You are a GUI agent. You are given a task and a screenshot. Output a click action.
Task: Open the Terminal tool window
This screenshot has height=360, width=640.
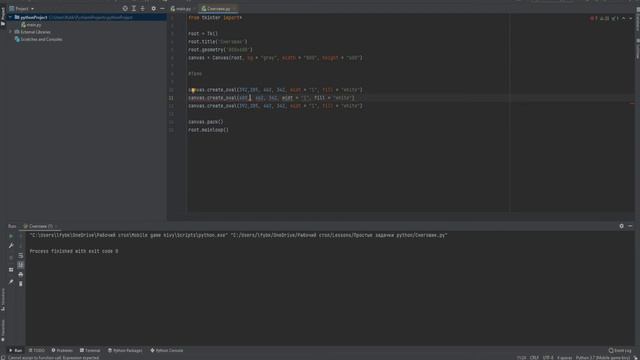pos(90,350)
